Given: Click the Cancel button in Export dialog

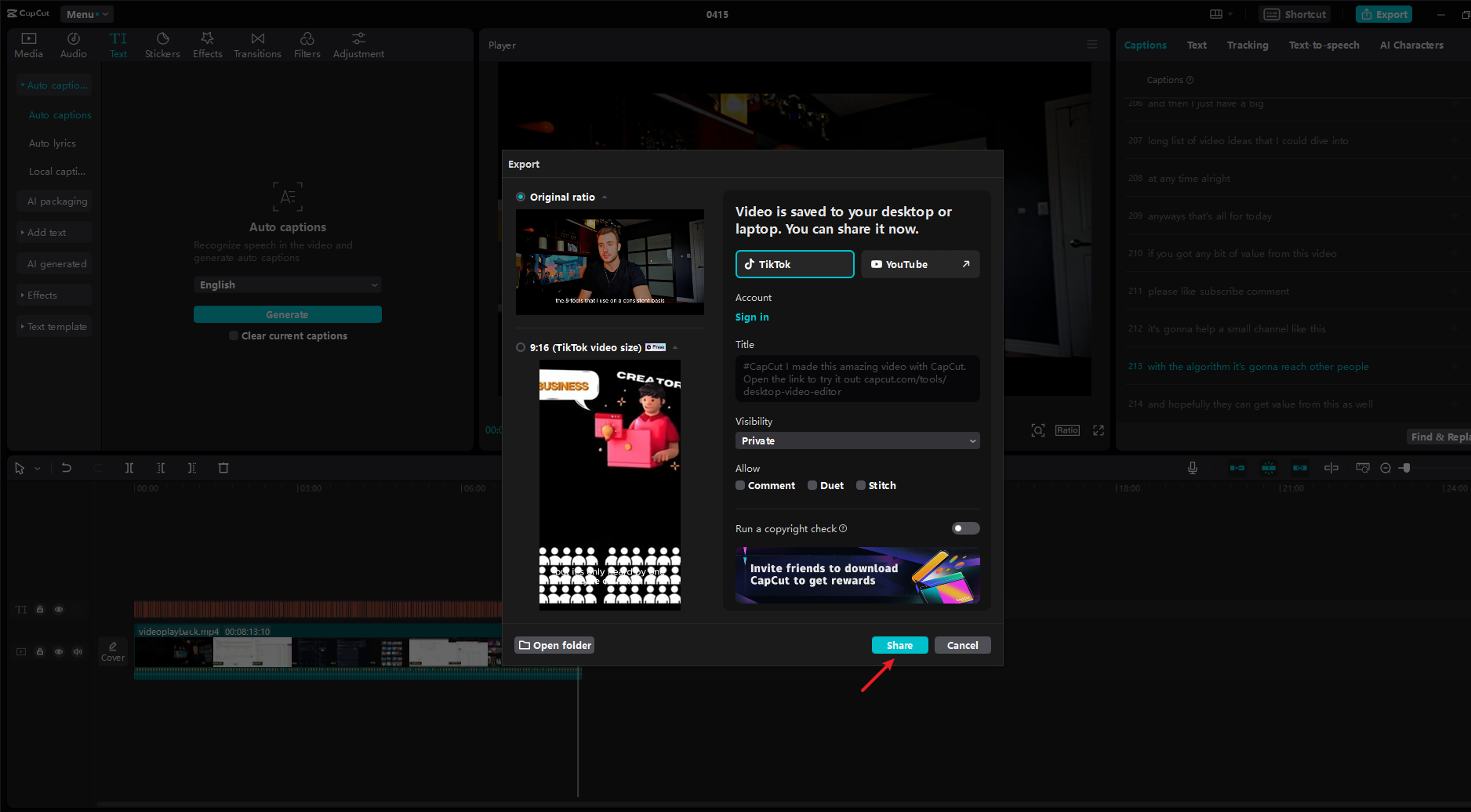Looking at the screenshot, I should tap(963, 645).
